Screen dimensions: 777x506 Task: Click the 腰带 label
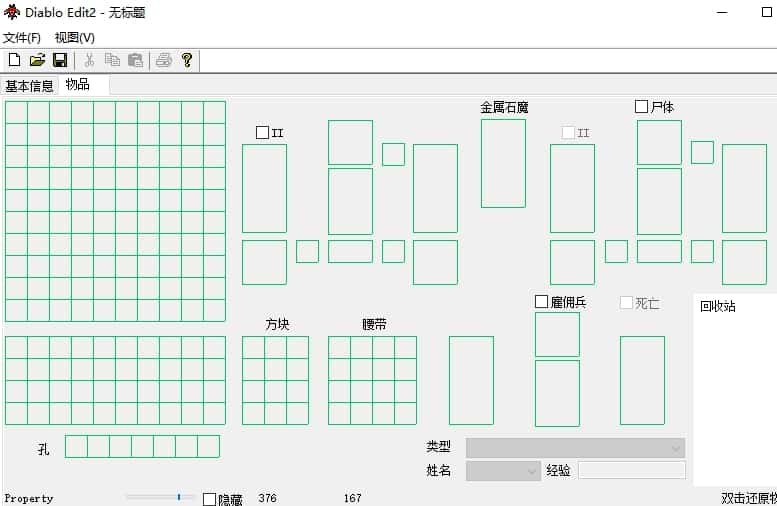[374, 325]
